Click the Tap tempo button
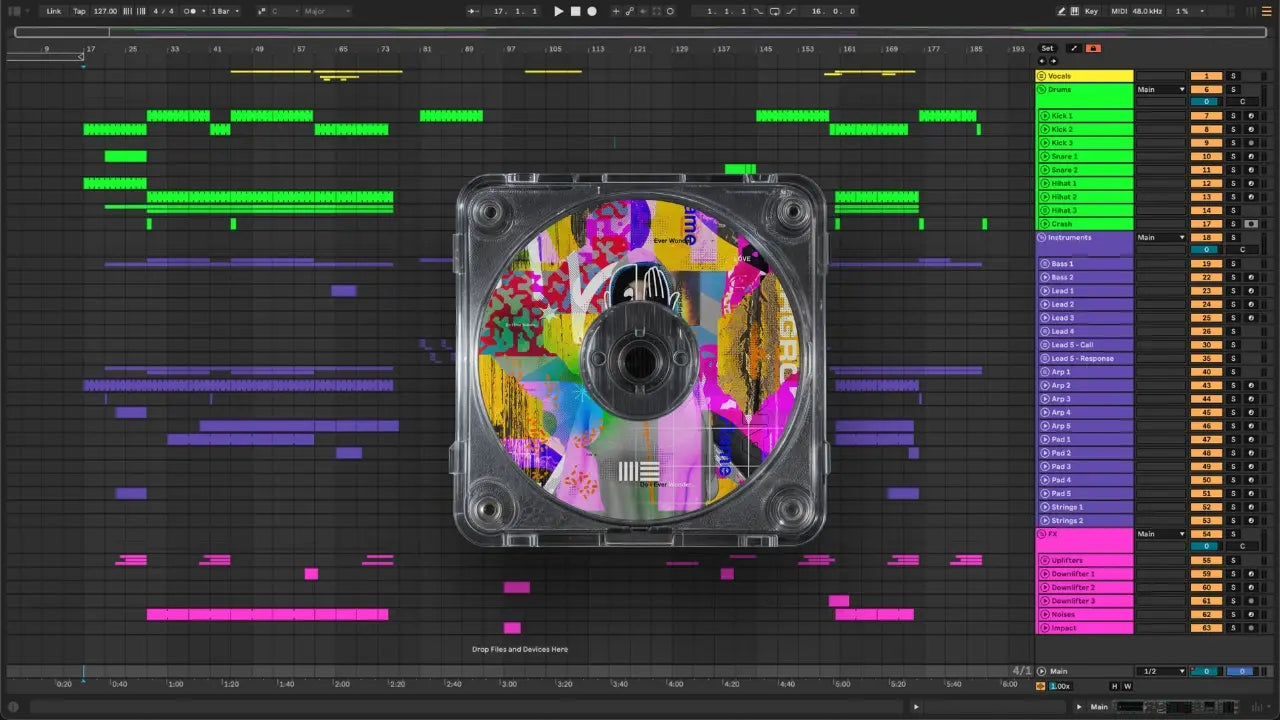The image size is (1280, 720). pyautogui.click(x=79, y=11)
